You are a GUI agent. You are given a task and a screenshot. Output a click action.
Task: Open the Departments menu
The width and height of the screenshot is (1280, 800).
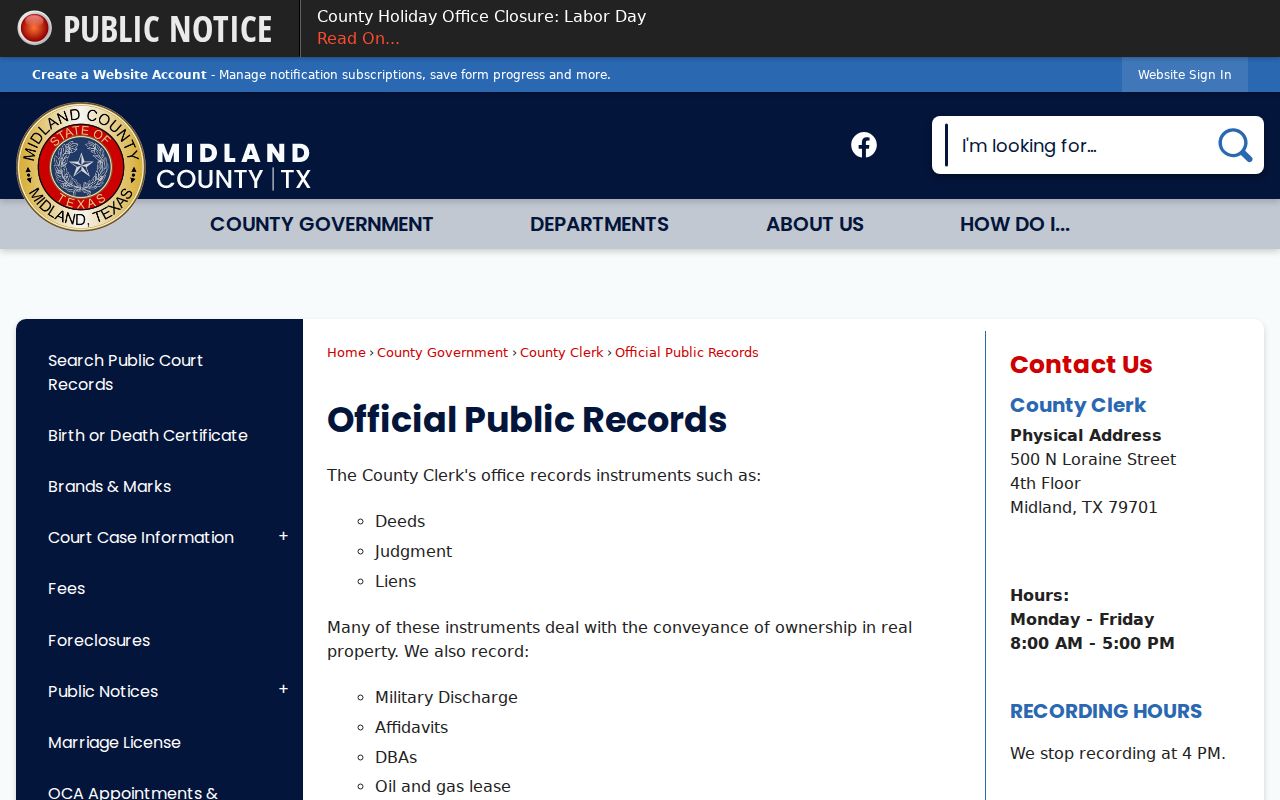coord(599,224)
